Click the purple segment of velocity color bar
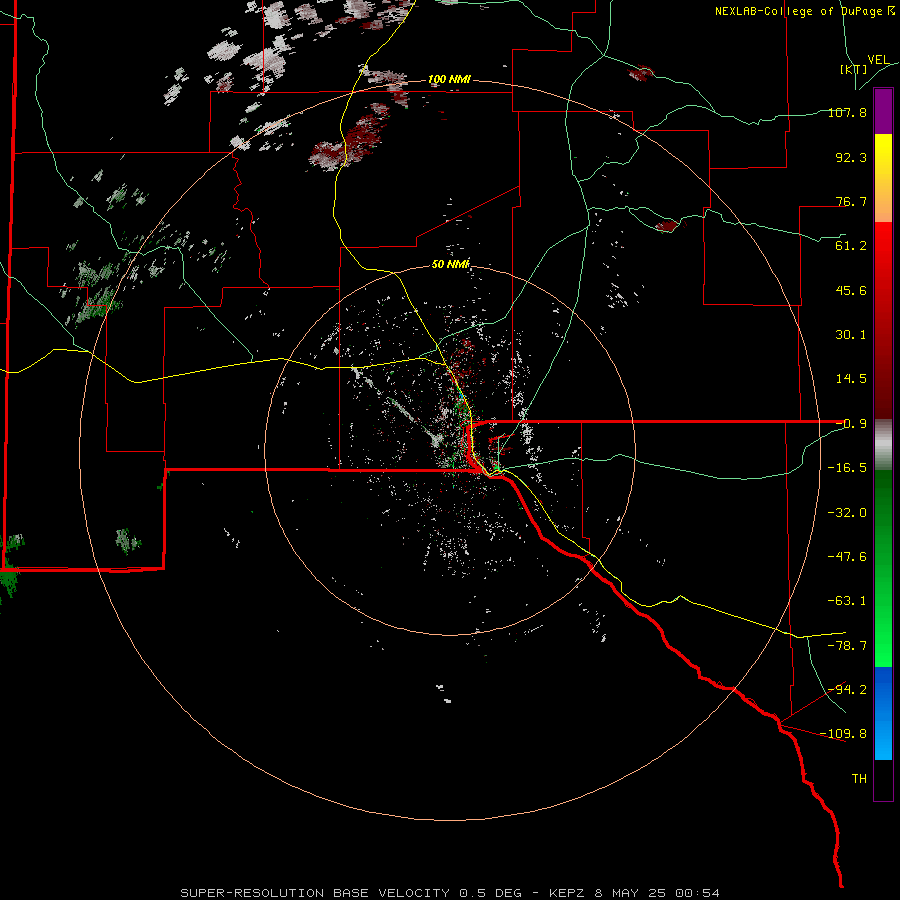The image size is (900, 900). pyautogui.click(x=883, y=112)
